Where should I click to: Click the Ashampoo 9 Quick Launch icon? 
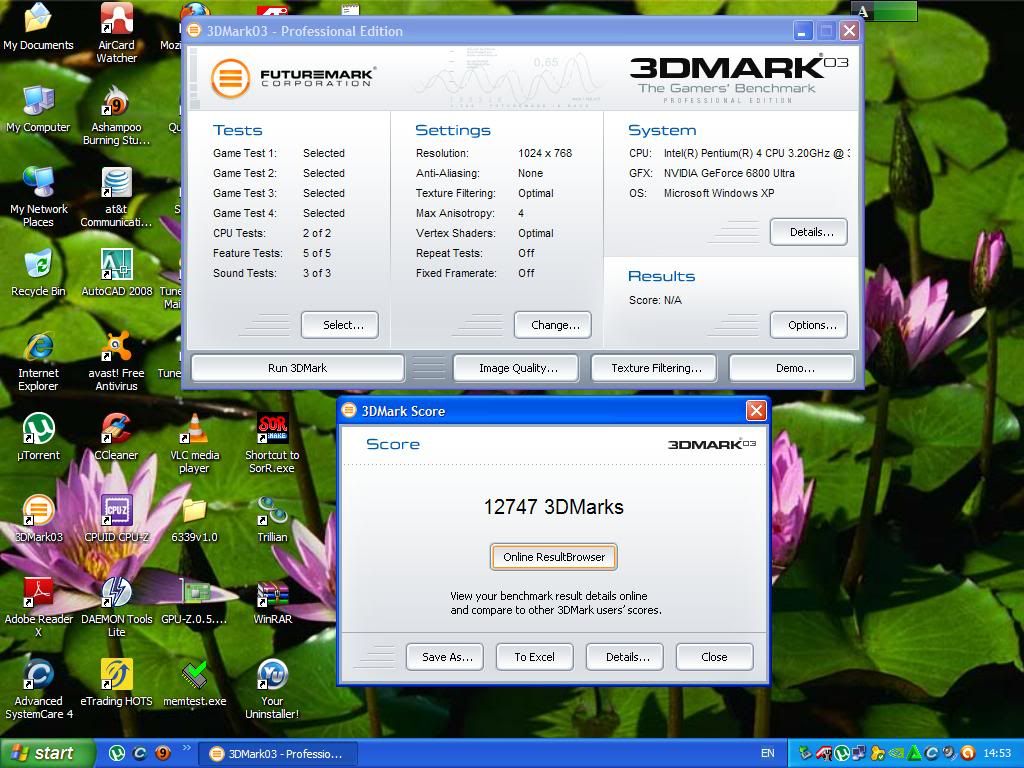[162, 753]
